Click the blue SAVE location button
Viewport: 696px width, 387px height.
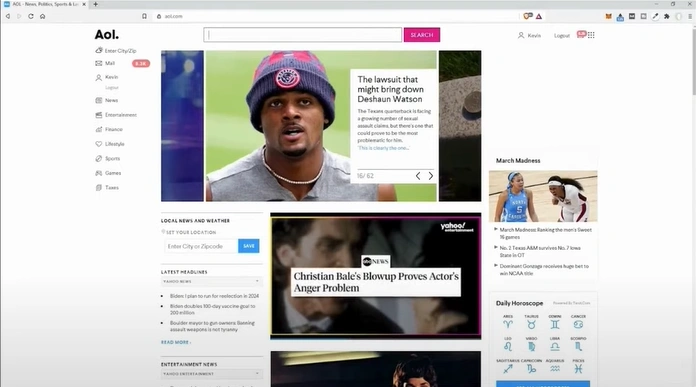coord(249,246)
